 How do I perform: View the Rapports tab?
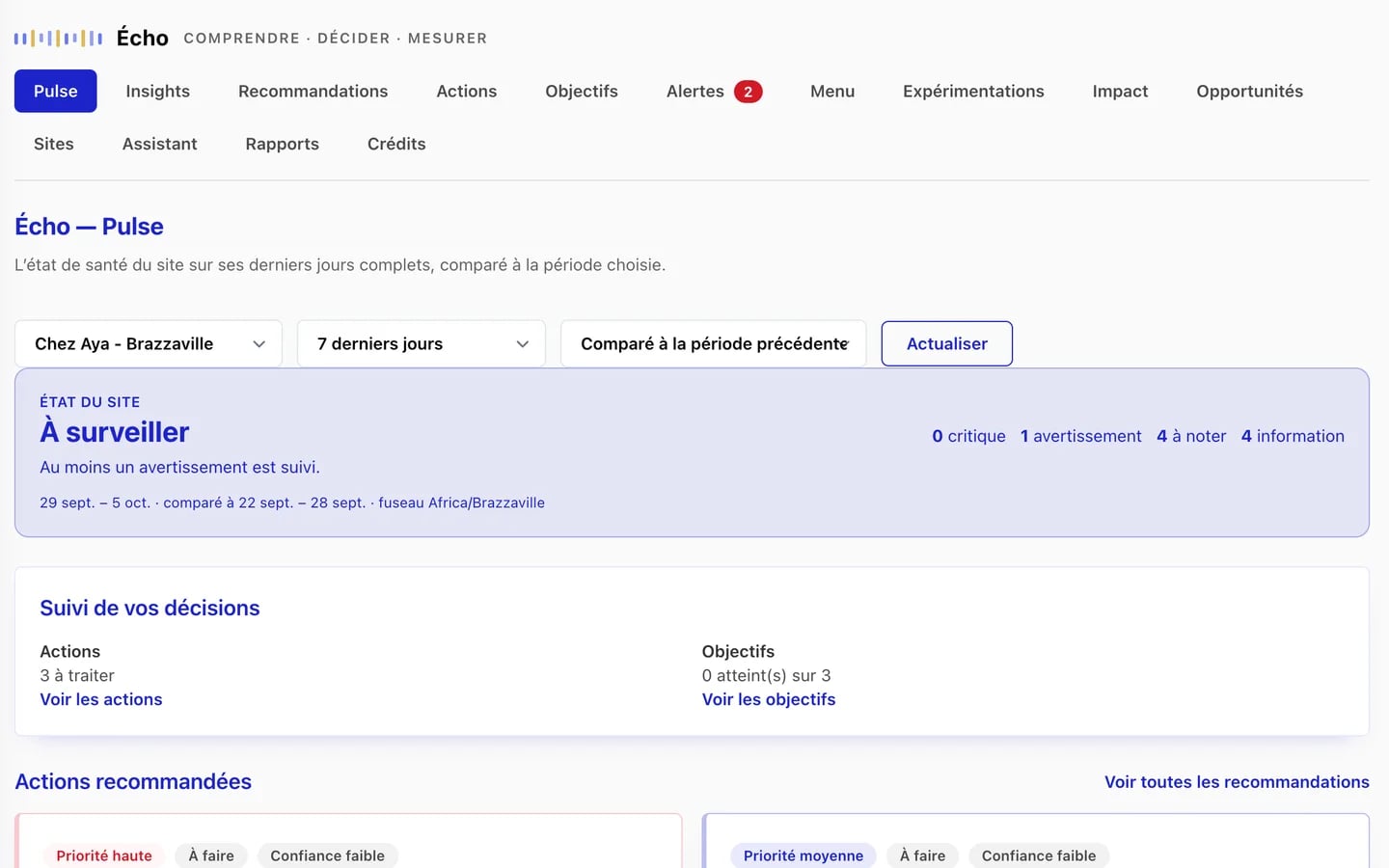point(282,144)
